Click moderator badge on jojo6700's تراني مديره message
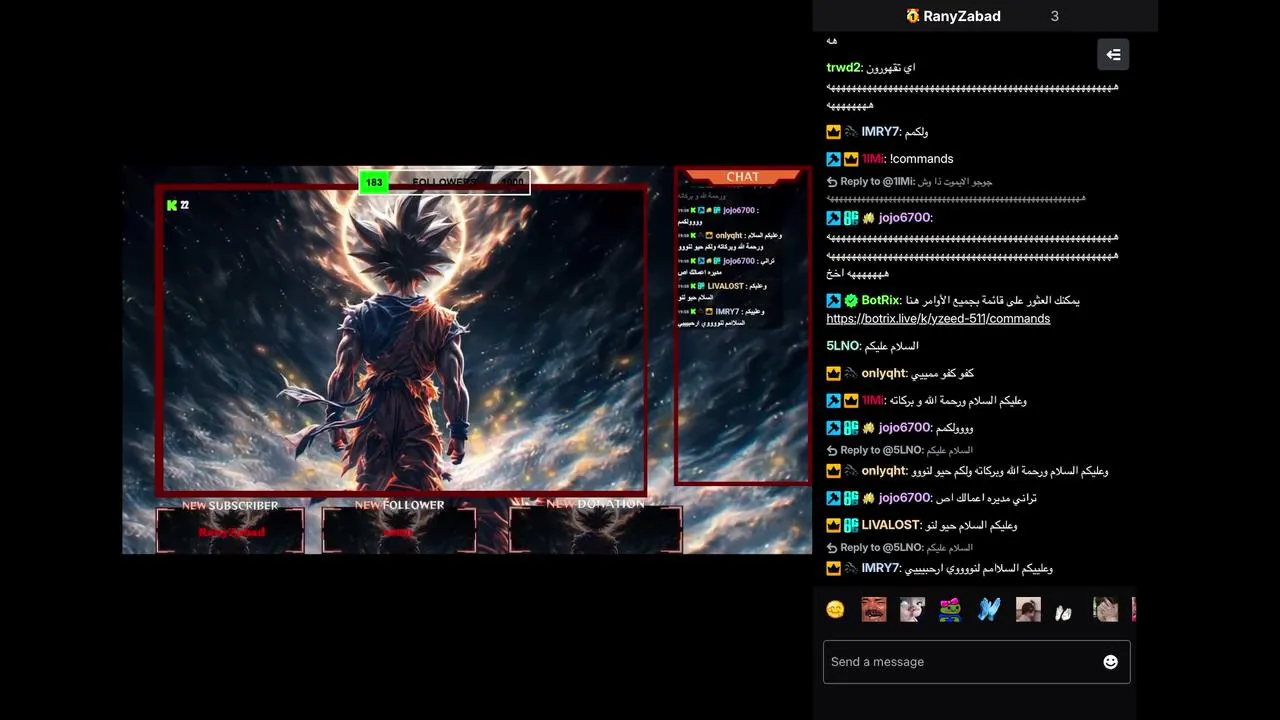The width and height of the screenshot is (1280, 720). point(833,498)
